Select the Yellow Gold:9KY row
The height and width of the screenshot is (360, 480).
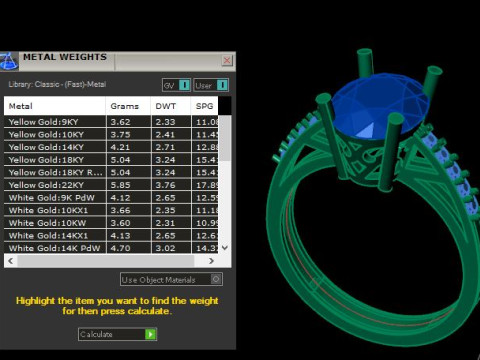[x=111, y=122]
